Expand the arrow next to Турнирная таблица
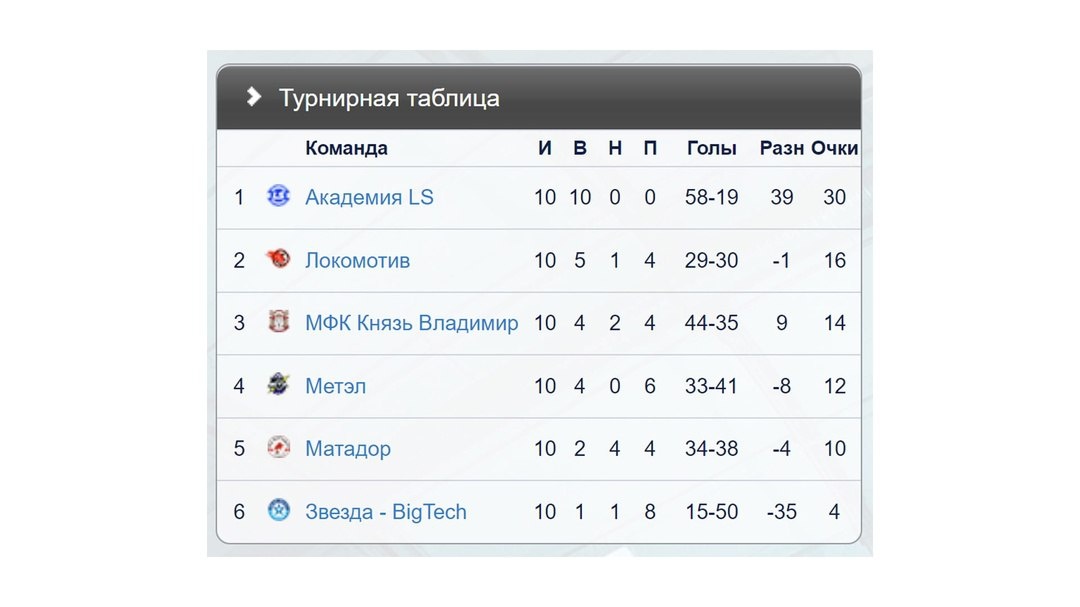The image size is (1080, 607). [253, 96]
